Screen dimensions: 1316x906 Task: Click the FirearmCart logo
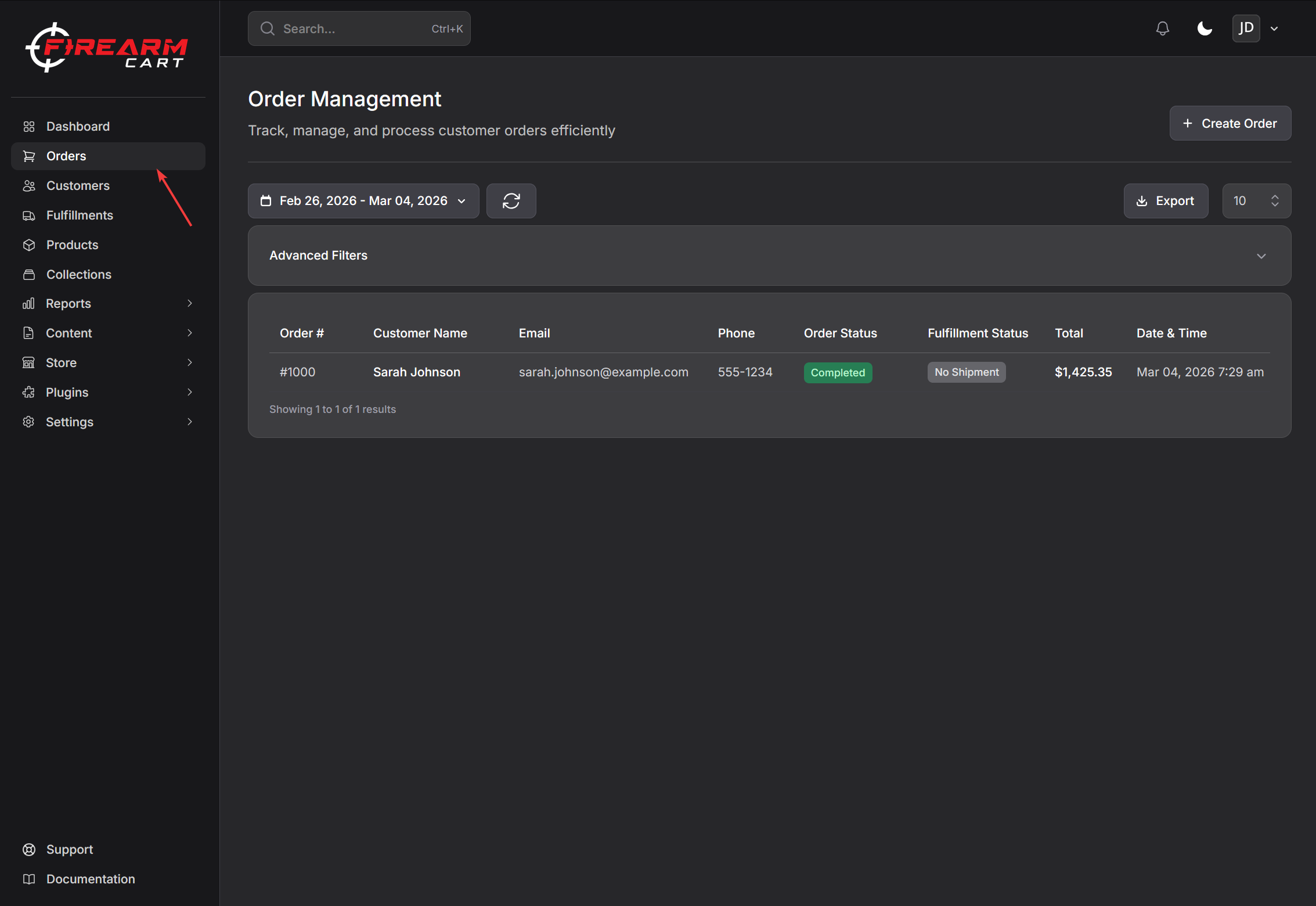[x=106, y=48]
